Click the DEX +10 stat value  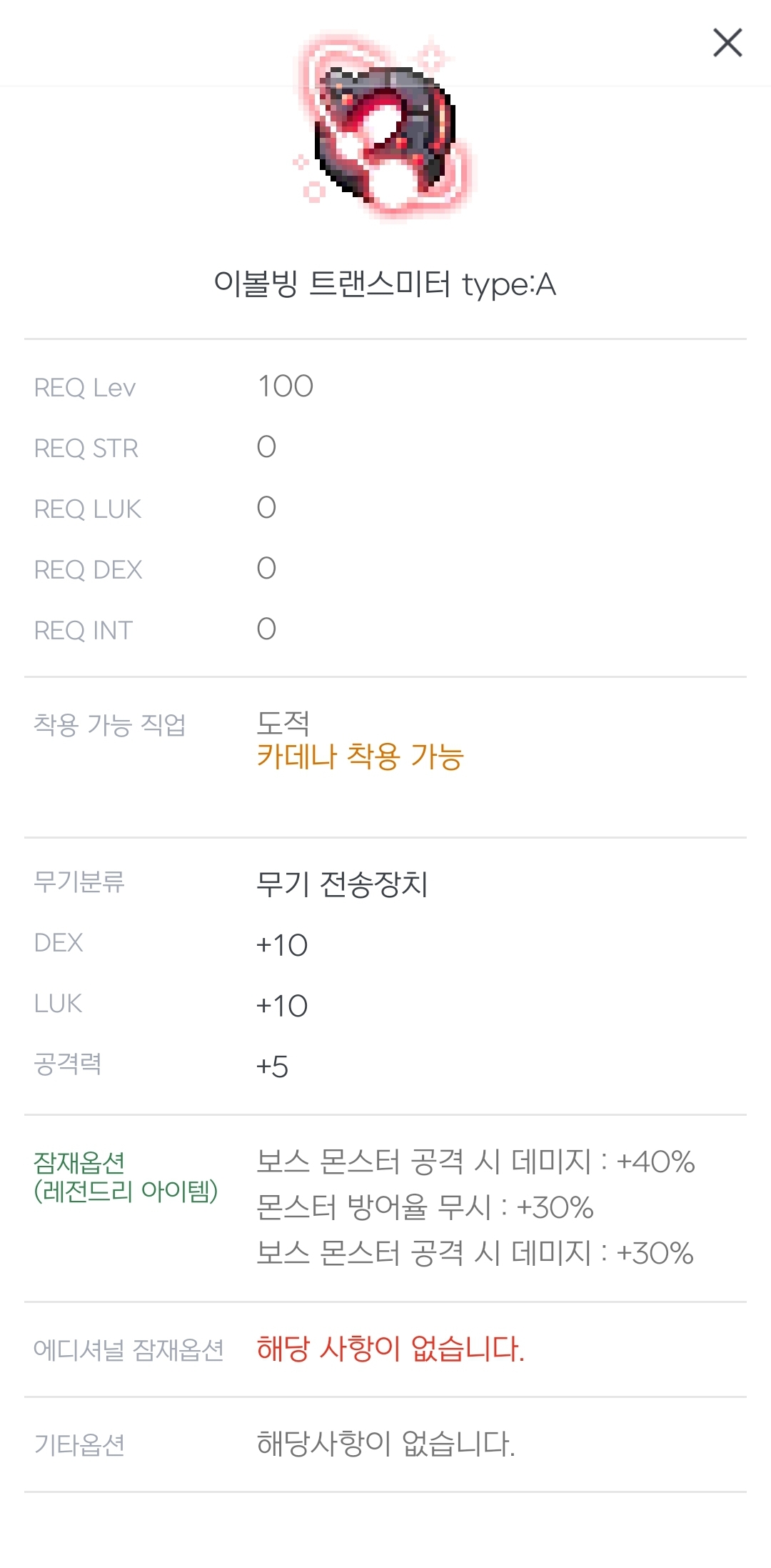(282, 945)
